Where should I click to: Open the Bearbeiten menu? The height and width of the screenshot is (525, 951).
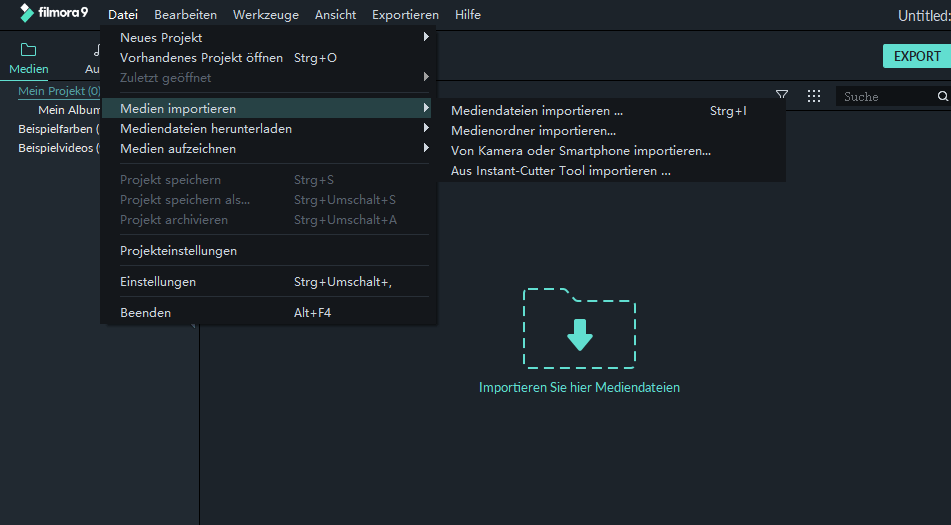point(186,15)
